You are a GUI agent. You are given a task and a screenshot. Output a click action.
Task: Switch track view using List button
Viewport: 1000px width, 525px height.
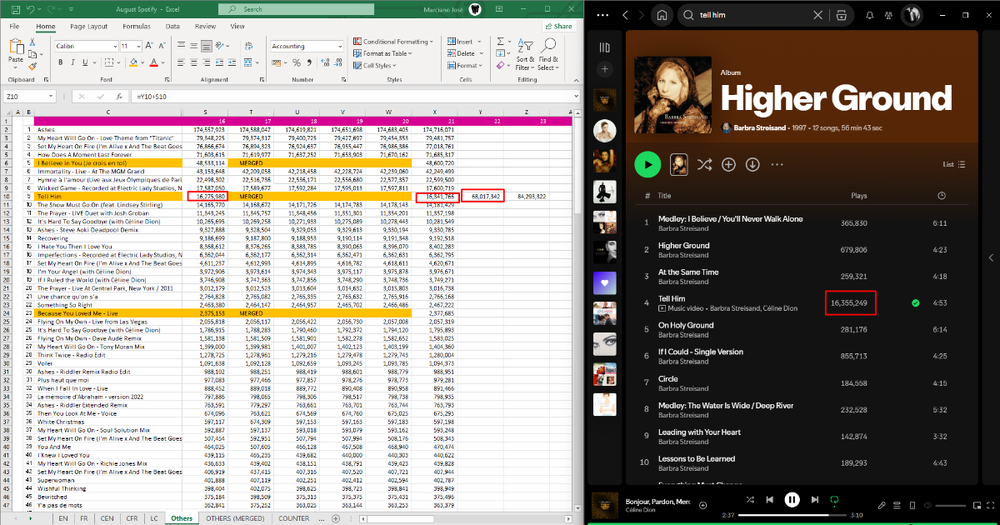pyautogui.click(x=954, y=165)
